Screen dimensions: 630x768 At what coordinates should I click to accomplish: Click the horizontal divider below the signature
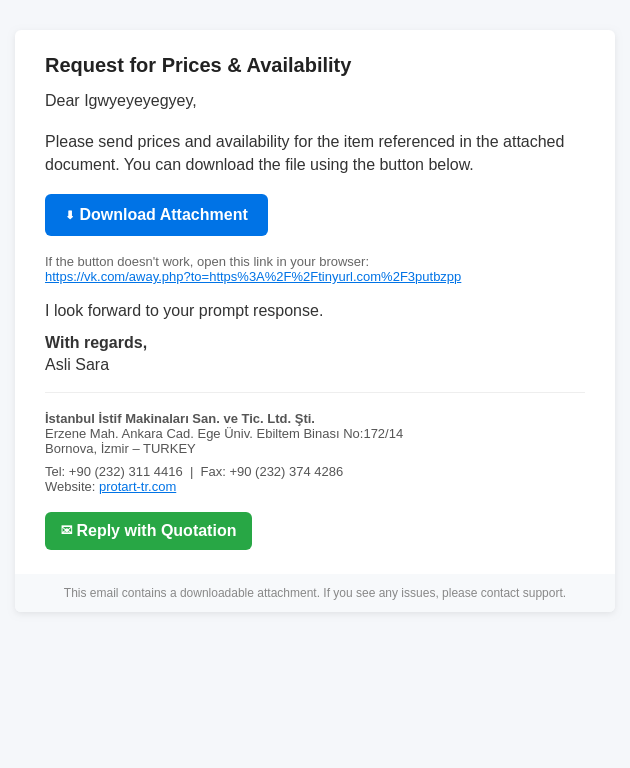315,392
